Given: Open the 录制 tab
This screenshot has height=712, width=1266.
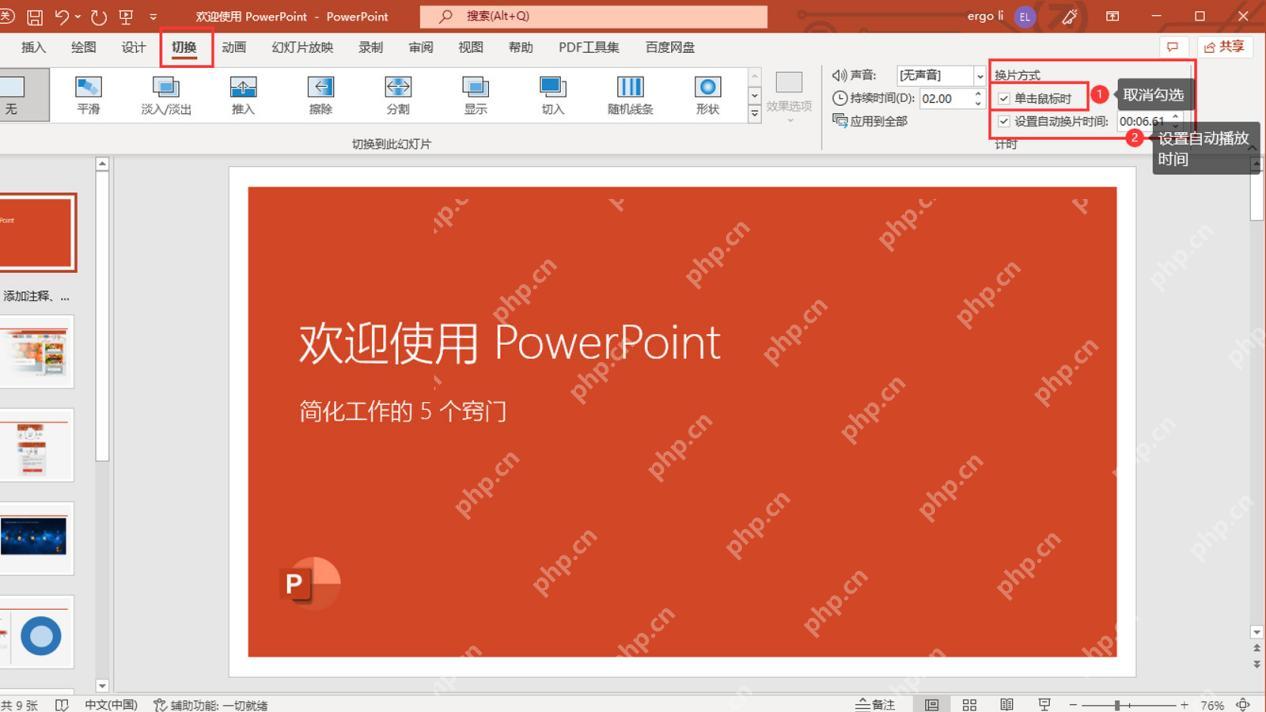Looking at the screenshot, I should tap(371, 47).
